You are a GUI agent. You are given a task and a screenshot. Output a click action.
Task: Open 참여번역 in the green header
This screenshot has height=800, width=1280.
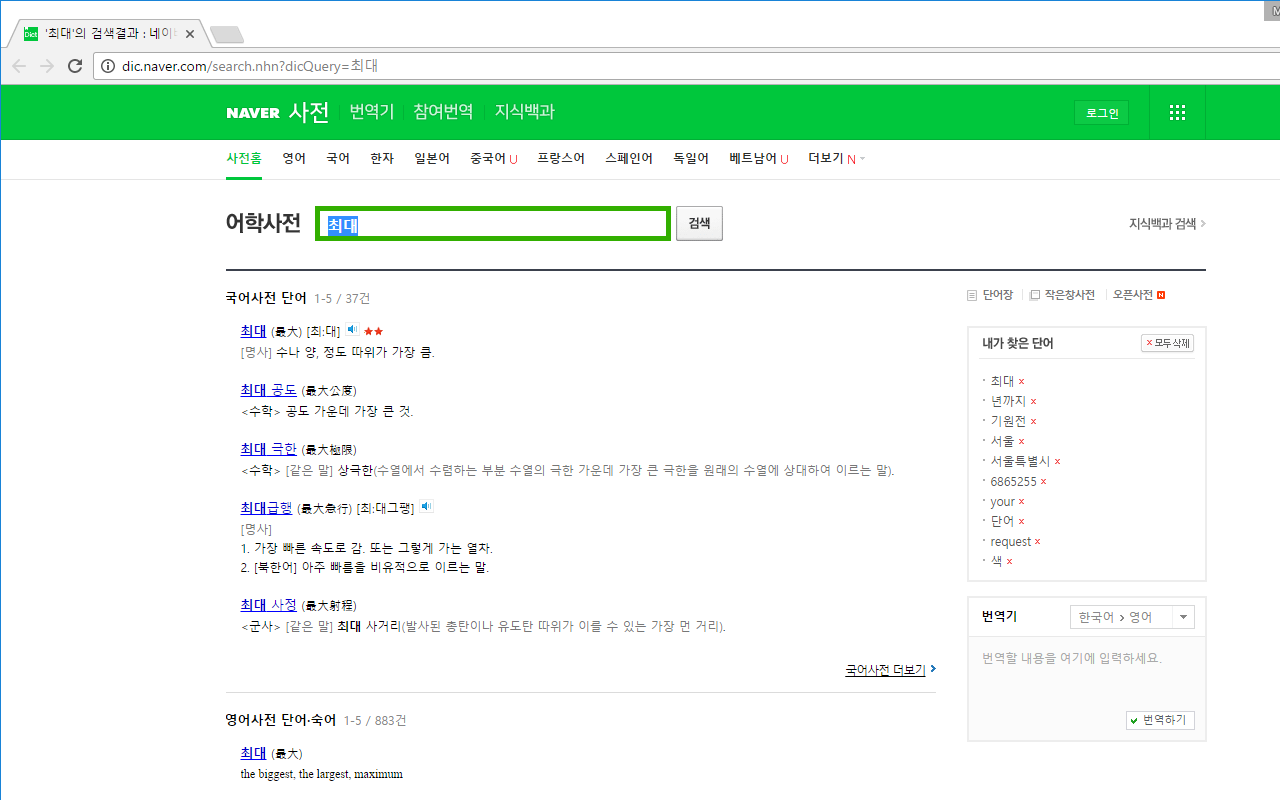[x=443, y=112]
